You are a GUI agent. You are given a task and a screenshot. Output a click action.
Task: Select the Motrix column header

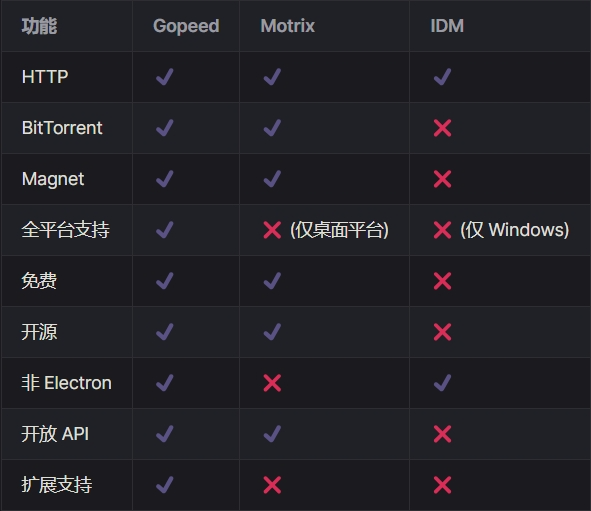point(288,26)
